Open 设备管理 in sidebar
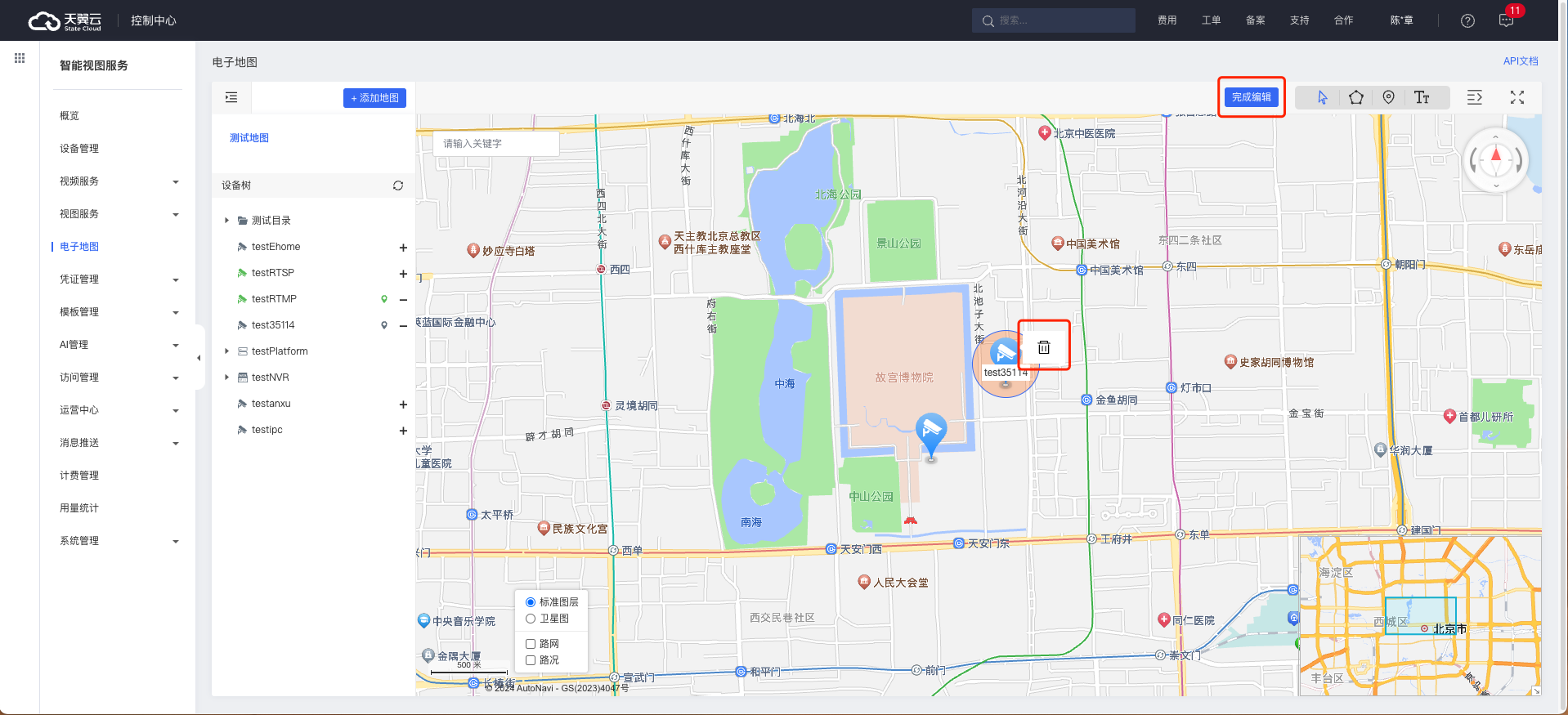Viewport: 1568px width, 715px height. [x=79, y=149]
